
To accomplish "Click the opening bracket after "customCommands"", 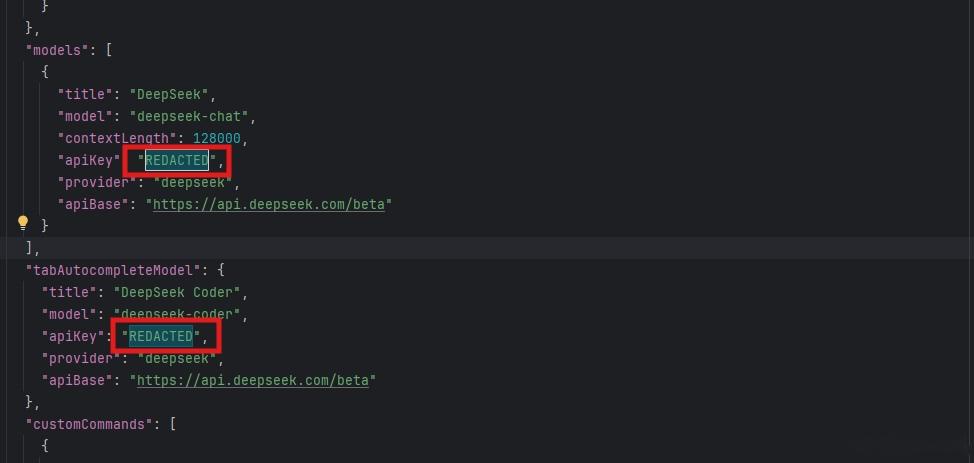I will click(173, 424).
